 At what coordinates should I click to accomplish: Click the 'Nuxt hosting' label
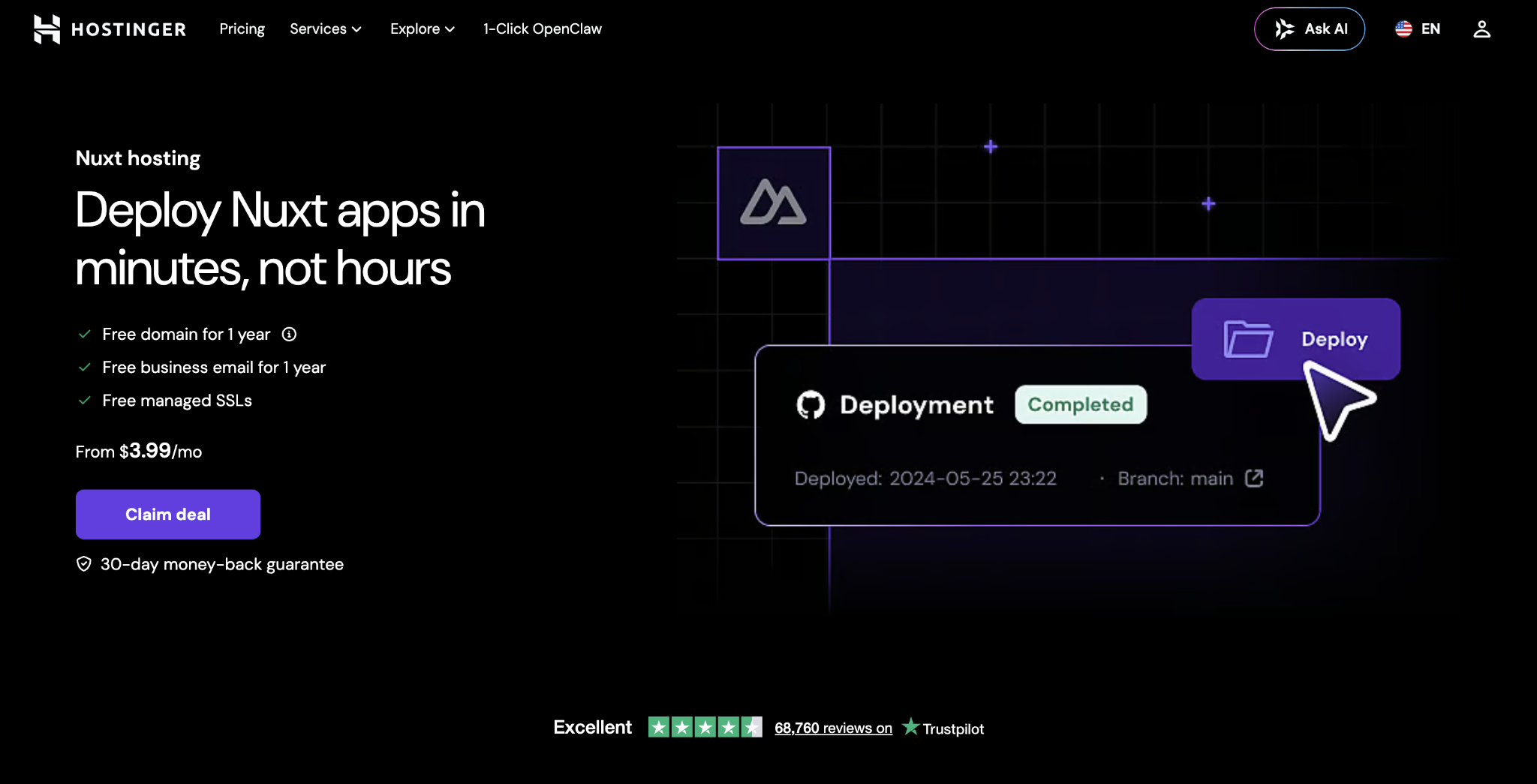coord(138,158)
